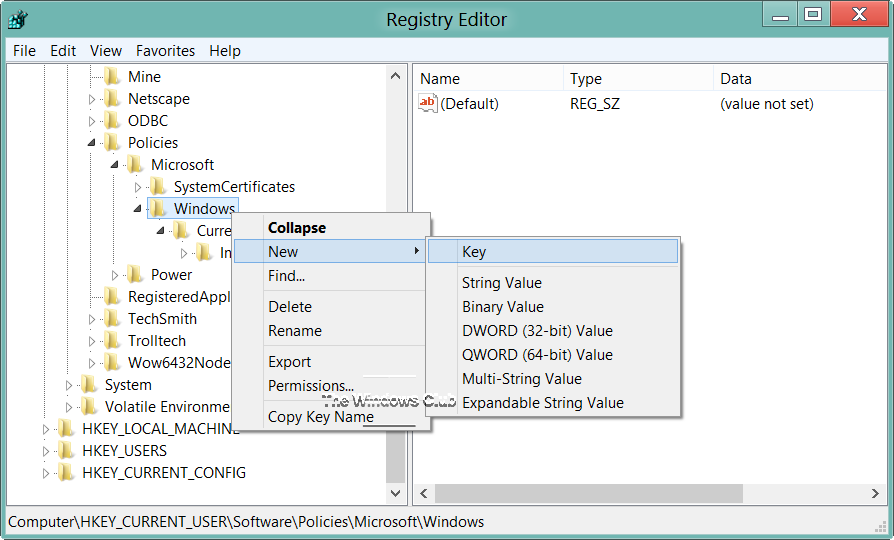Select the HKEY_CURRENT_CONFIG folder icon

(x=66, y=473)
